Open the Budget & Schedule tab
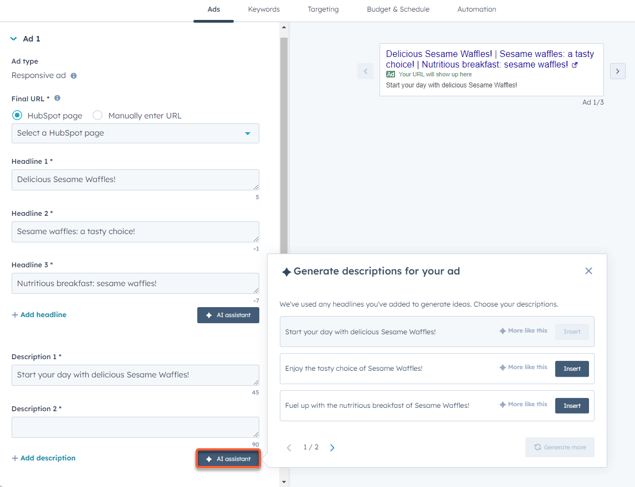The width and height of the screenshot is (635, 487). pos(397,10)
